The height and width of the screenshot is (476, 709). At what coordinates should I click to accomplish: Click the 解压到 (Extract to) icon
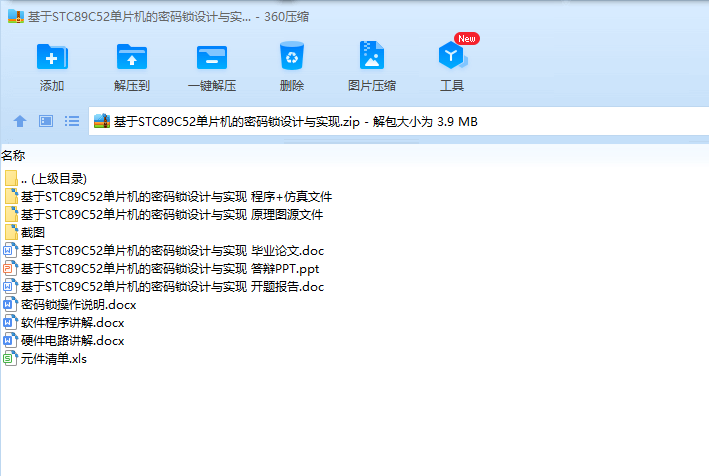point(132,57)
